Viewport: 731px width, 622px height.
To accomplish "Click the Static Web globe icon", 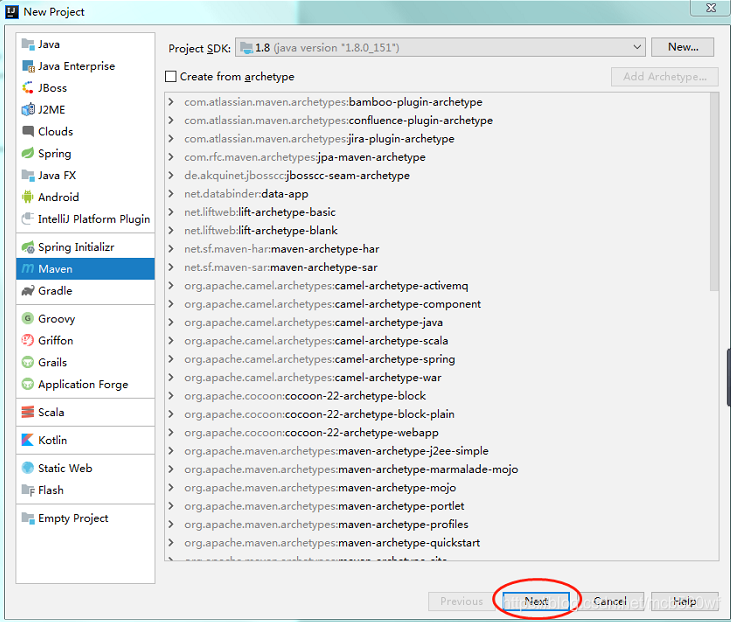I will point(28,468).
